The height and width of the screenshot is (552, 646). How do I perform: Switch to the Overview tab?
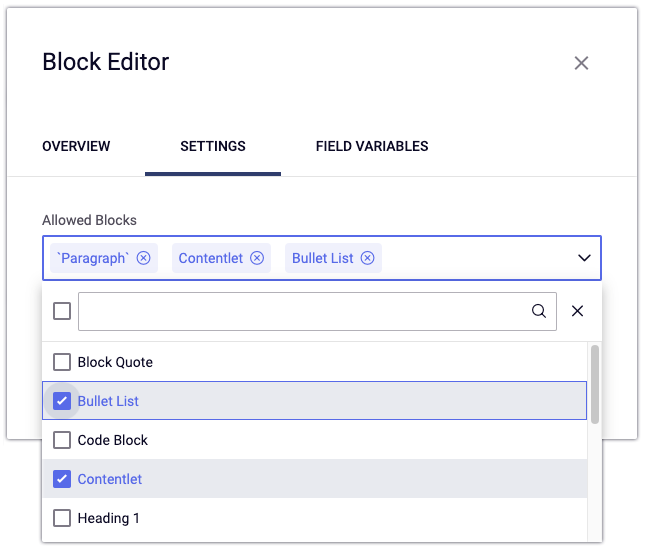(76, 146)
